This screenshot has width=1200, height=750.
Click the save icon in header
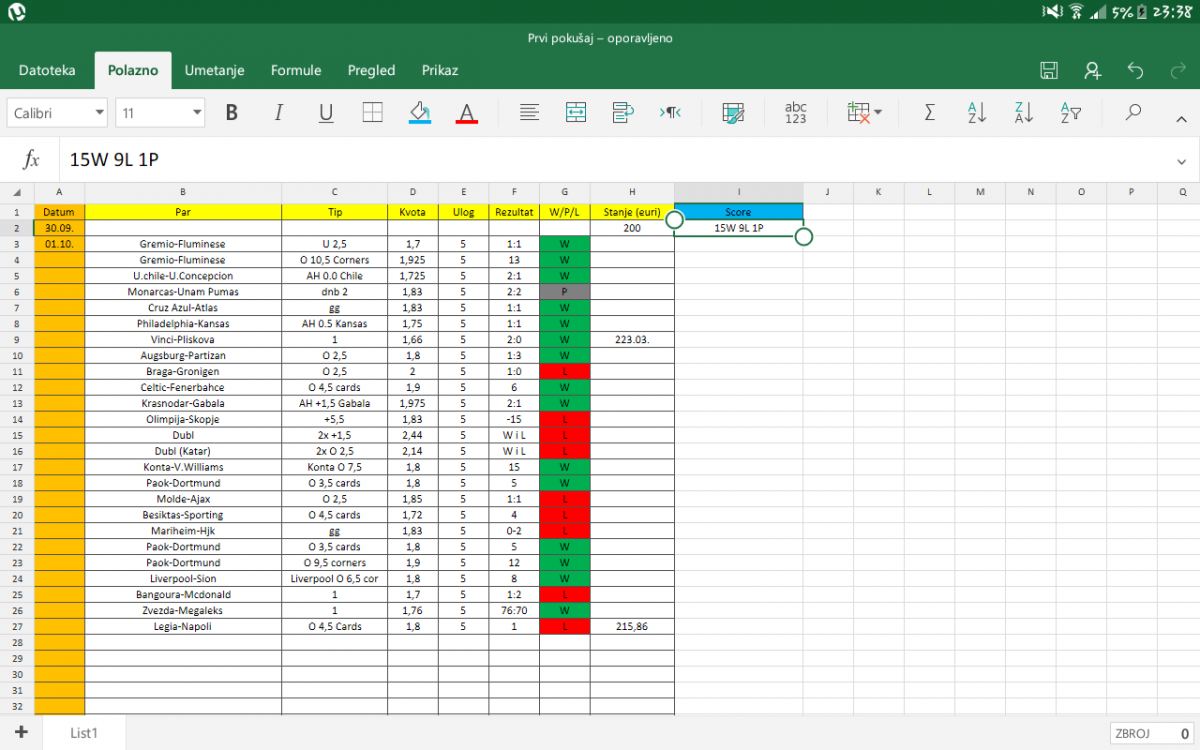click(1049, 70)
